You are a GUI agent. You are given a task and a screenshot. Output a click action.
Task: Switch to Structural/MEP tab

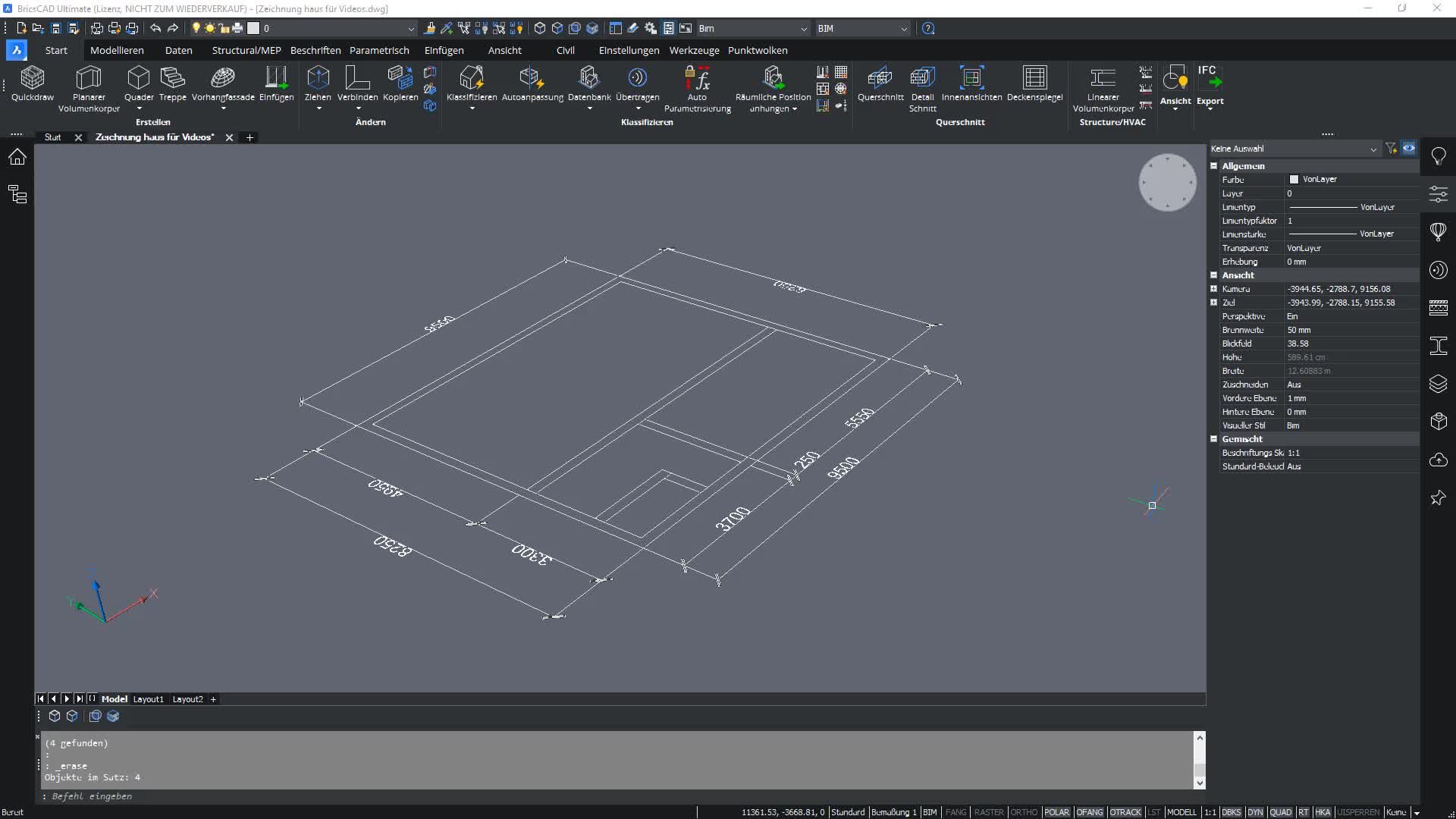click(x=246, y=50)
